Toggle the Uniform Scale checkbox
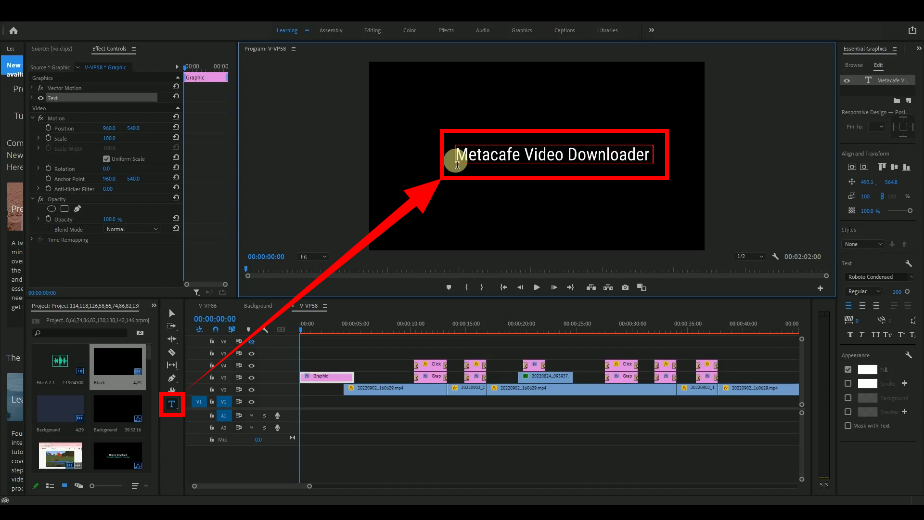Screen dimensions: 924x520 [x=106, y=159]
